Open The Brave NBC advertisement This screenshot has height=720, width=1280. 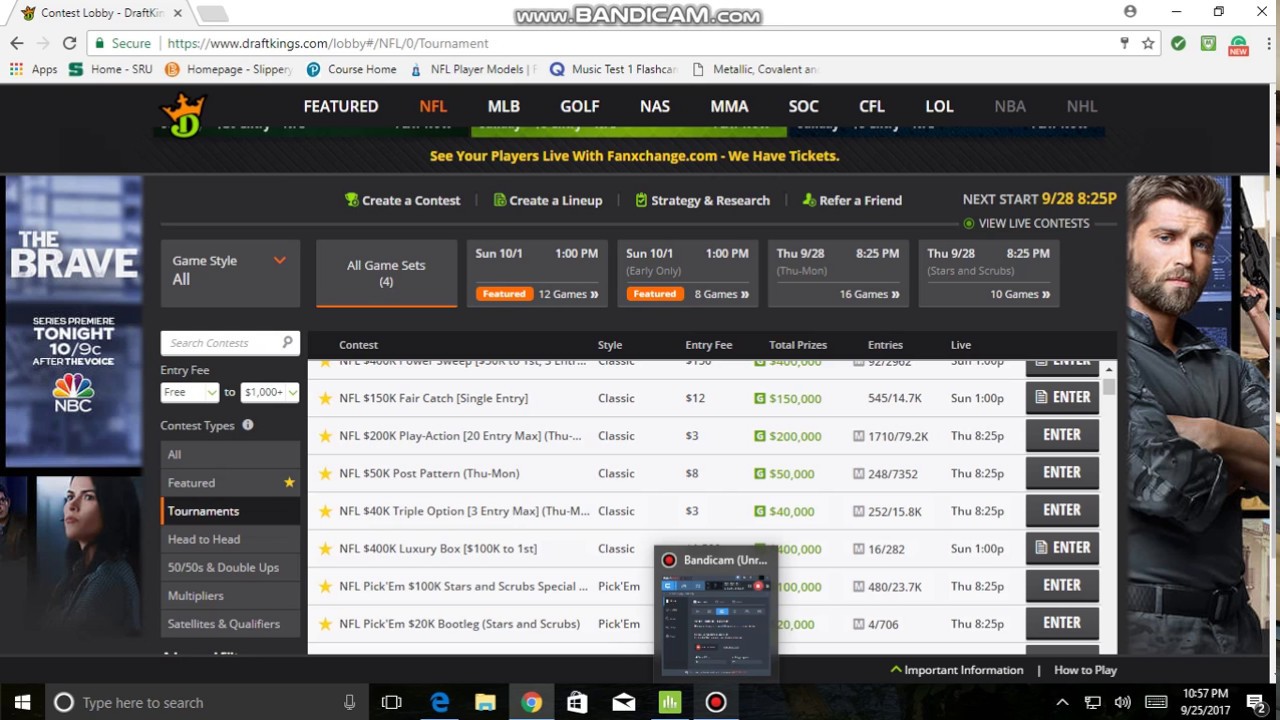tap(73, 322)
